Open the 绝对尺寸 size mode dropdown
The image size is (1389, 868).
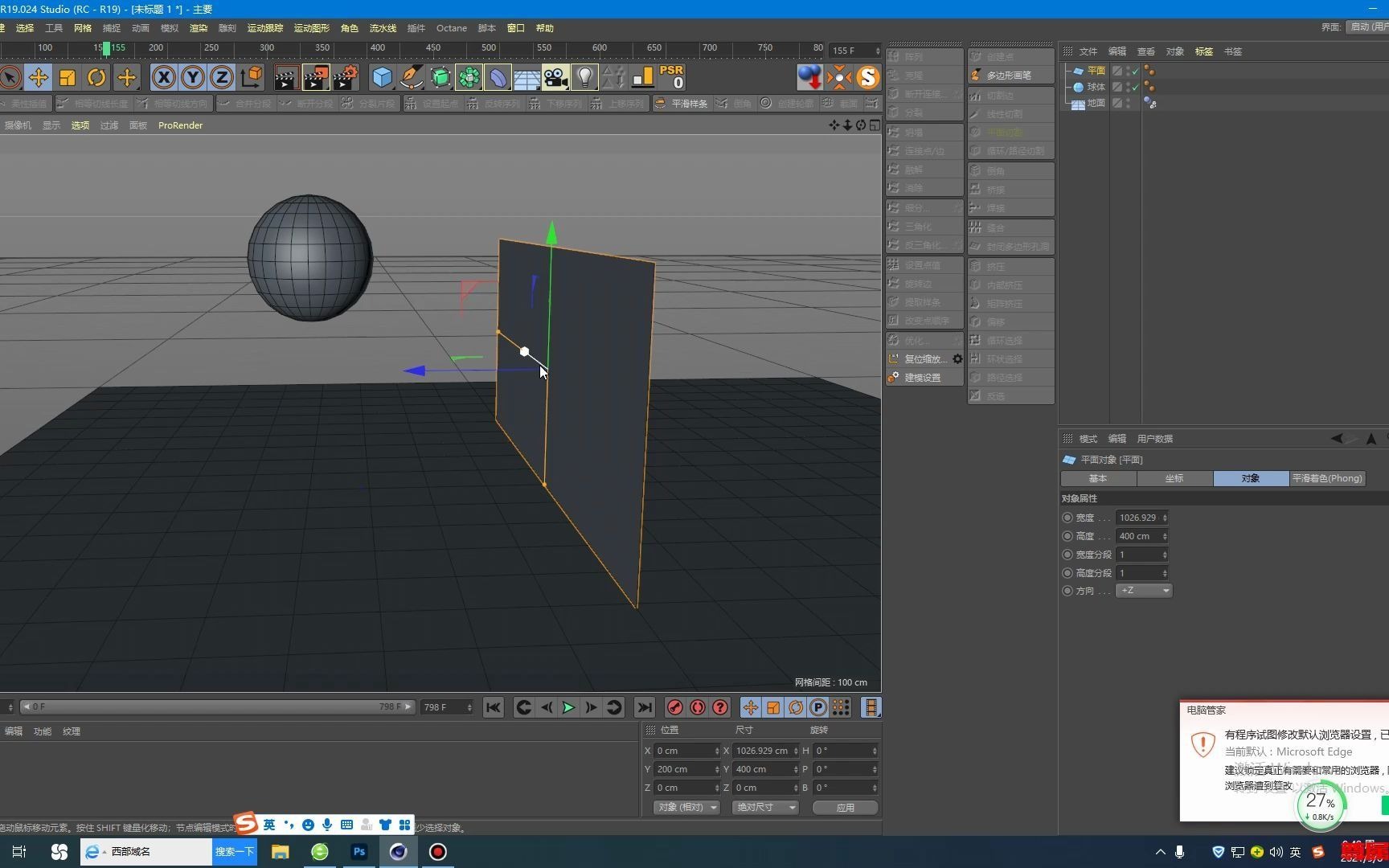click(765, 807)
